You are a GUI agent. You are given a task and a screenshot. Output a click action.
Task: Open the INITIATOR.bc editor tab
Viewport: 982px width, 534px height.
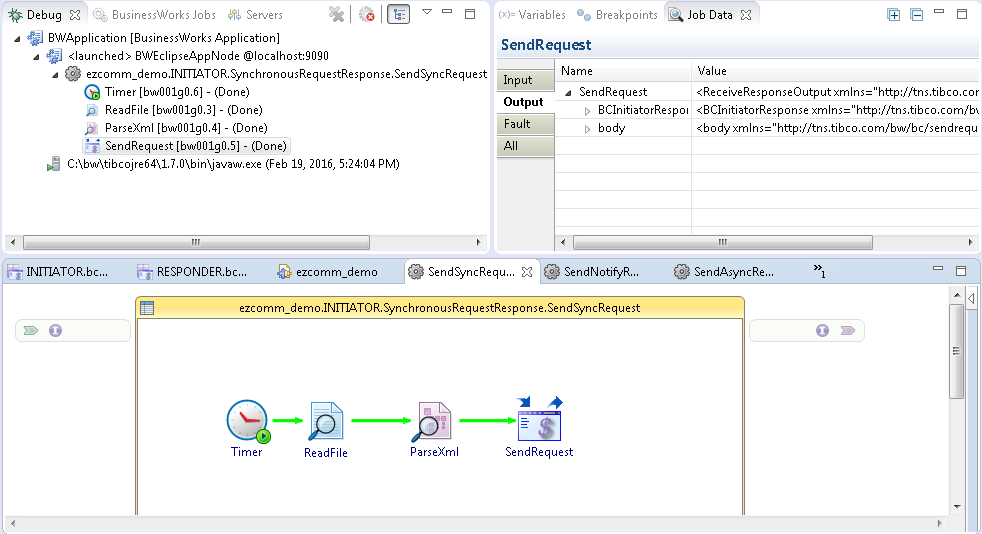tap(58, 272)
